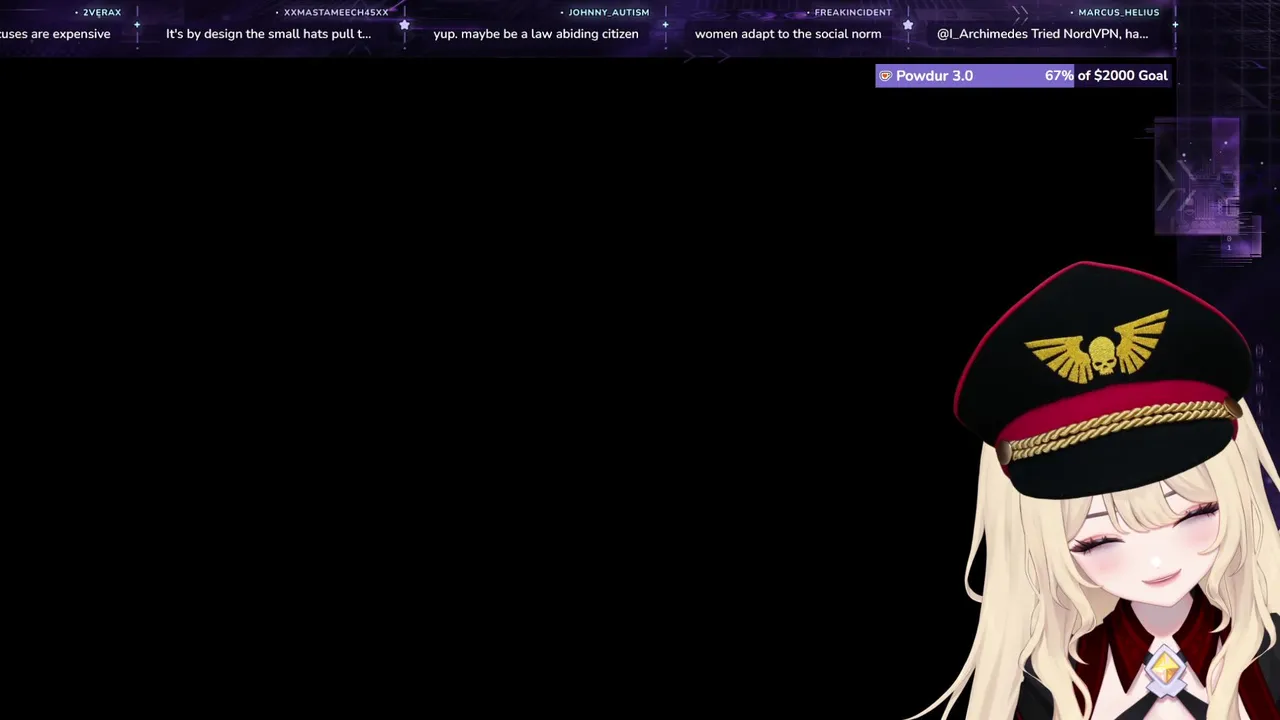Viewport: 1280px width, 720px height.
Task: Click the star icon before JOHNNY_AUTISM message
Action: coord(404,24)
